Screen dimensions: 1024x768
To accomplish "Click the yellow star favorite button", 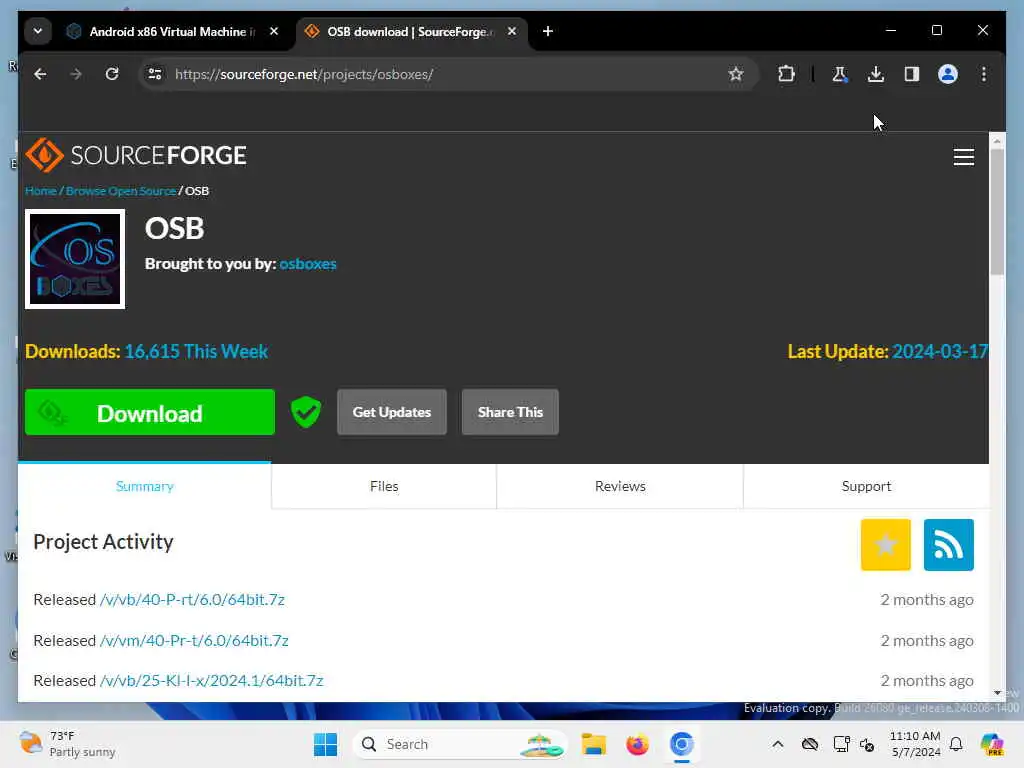I will pos(886,545).
